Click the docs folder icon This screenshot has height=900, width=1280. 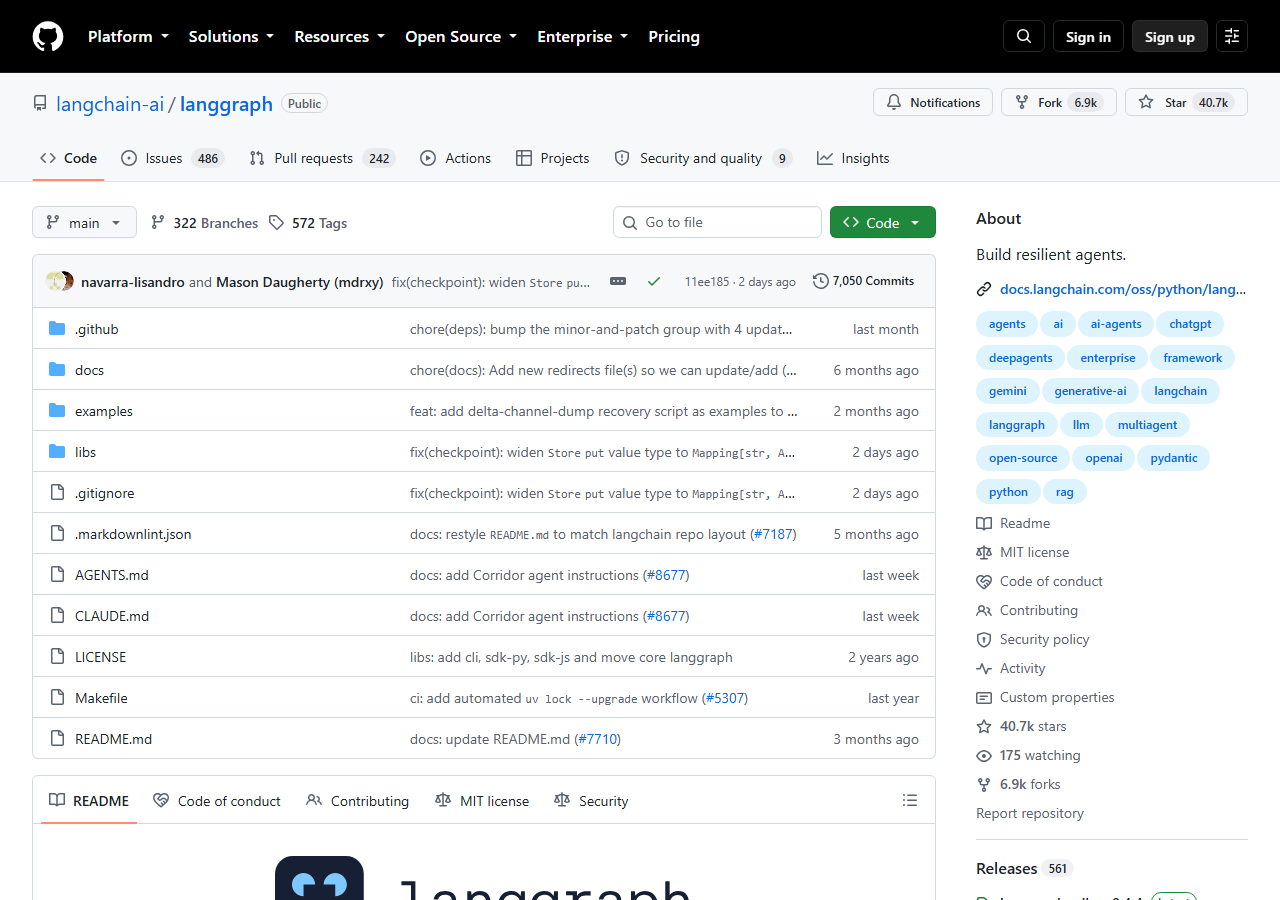(57, 370)
